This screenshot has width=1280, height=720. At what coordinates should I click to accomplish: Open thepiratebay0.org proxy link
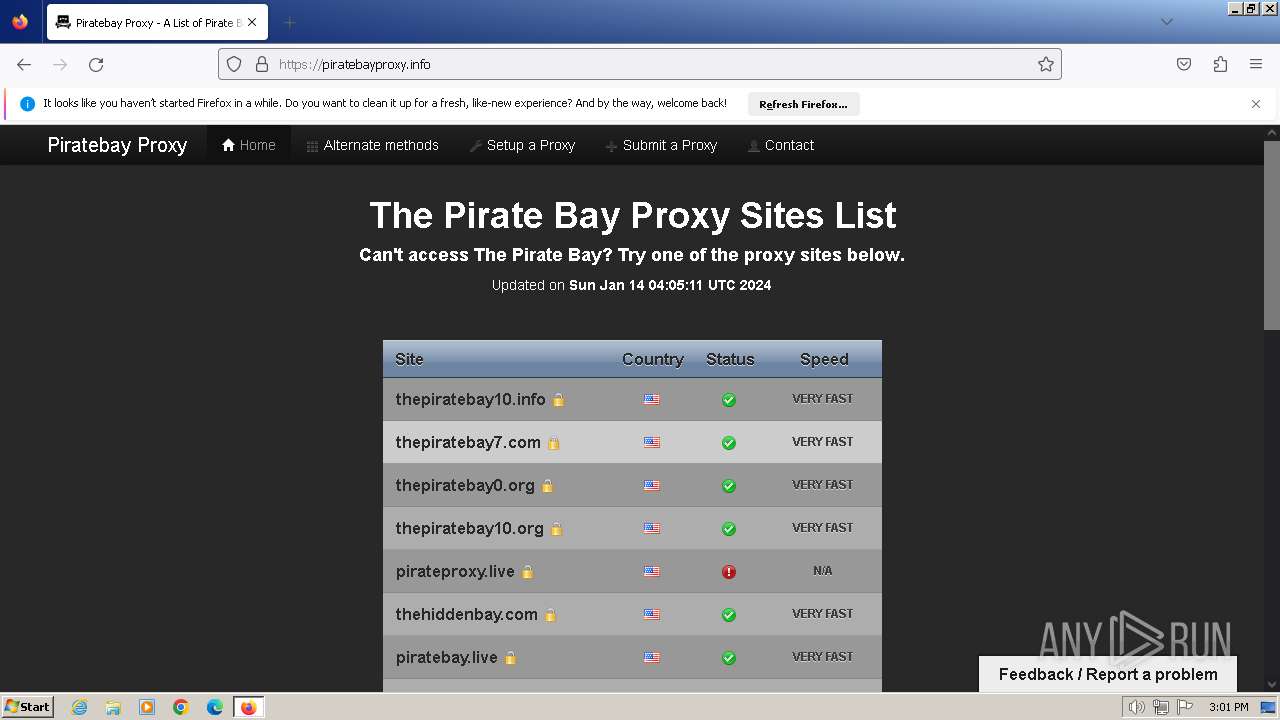465,485
